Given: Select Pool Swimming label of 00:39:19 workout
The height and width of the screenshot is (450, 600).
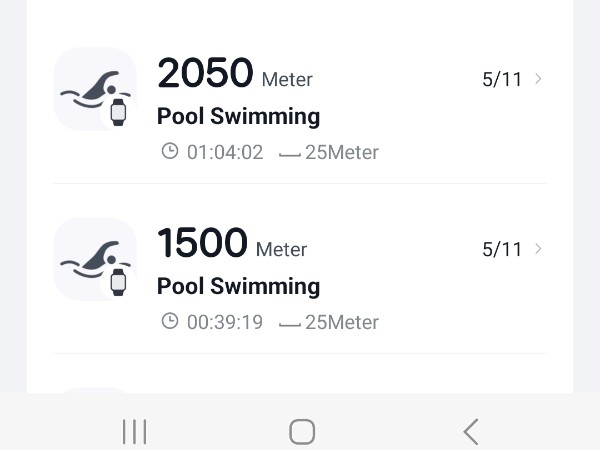Looking at the screenshot, I should [x=238, y=286].
